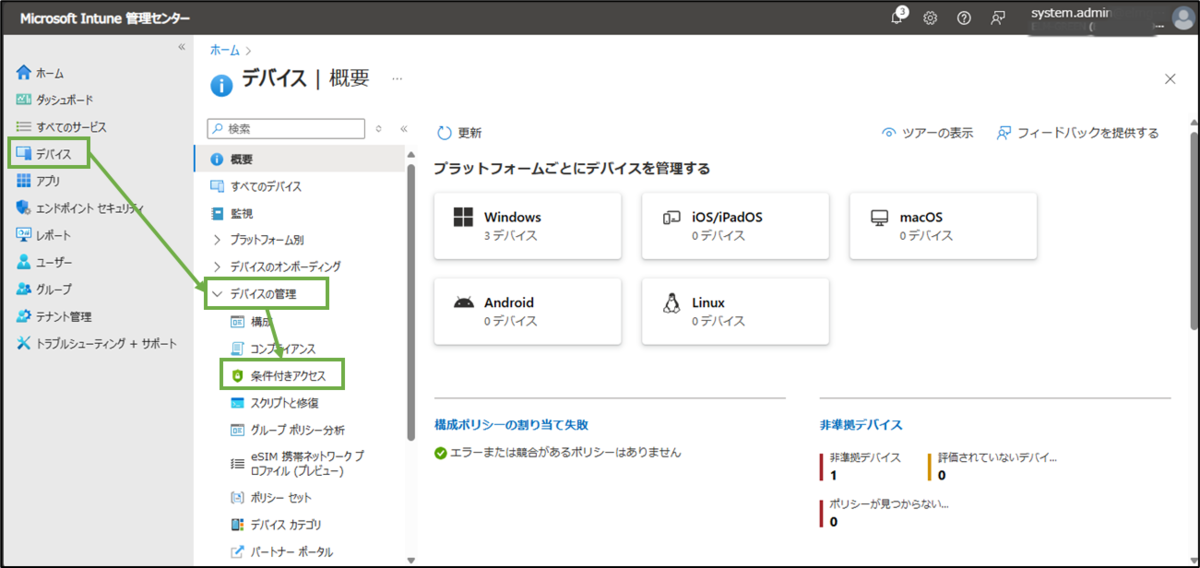Click 評価されていないデバイ... count tile
This screenshot has height=568, width=1200.
click(992, 466)
